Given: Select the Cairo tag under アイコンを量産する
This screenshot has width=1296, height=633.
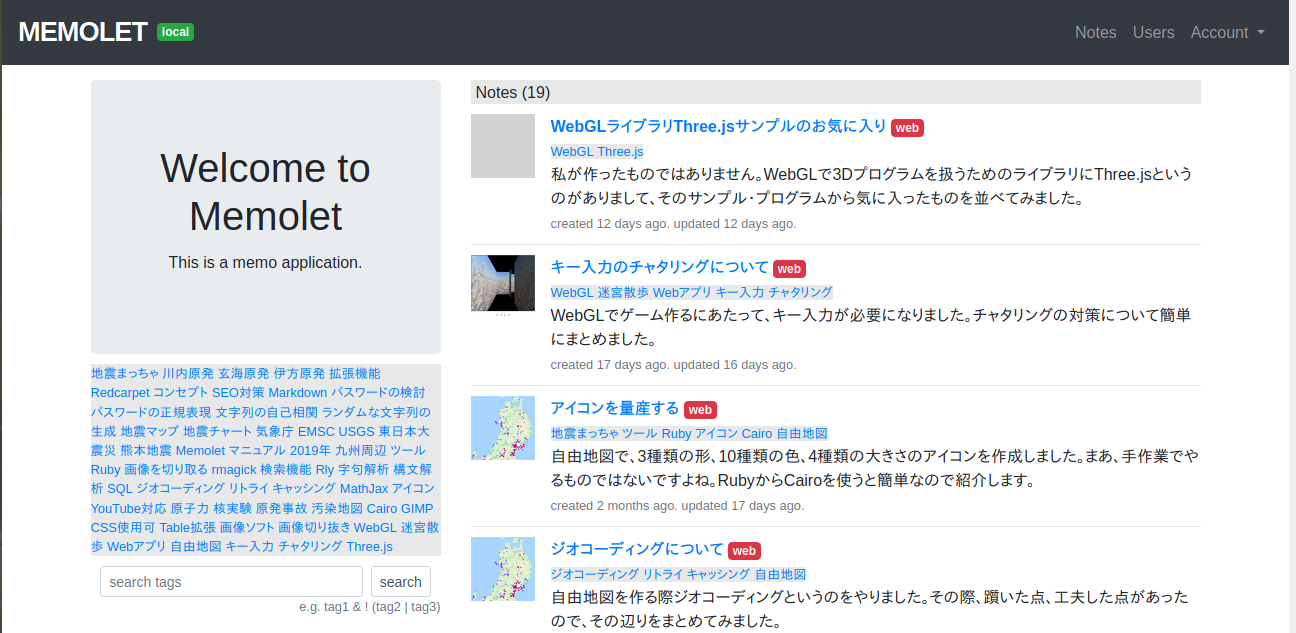Looking at the screenshot, I should (757, 433).
